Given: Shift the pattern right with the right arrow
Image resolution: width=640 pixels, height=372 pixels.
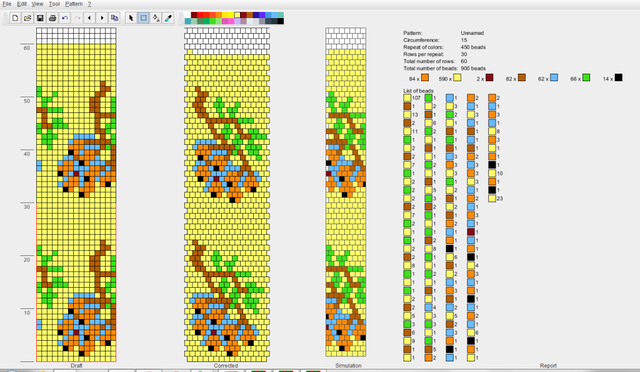Looking at the screenshot, I should pos(102,18).
